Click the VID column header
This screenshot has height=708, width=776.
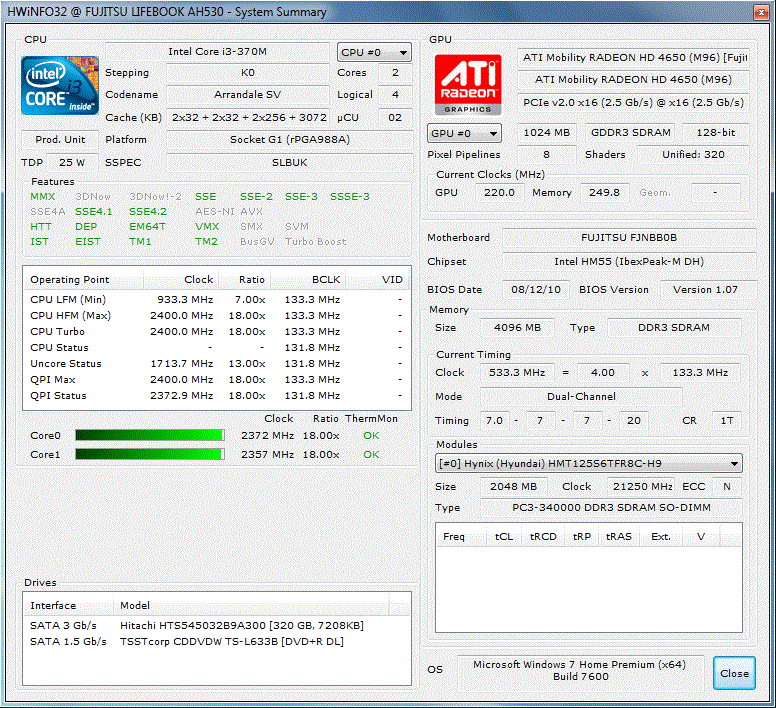point(377,280)
